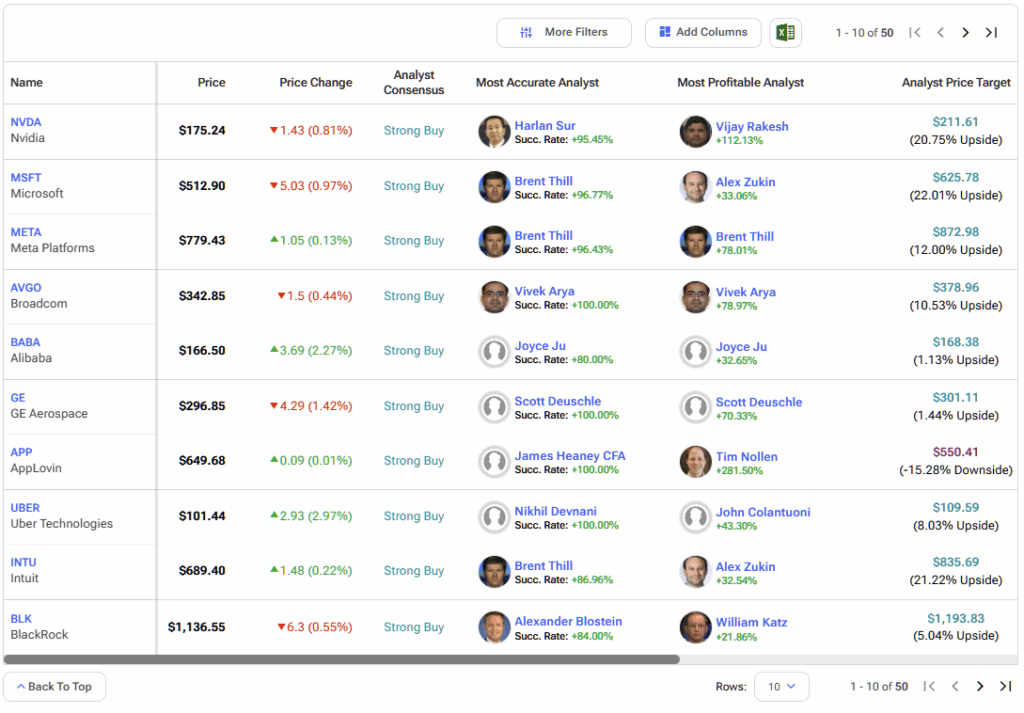Click the Name column header
The image size is (1024, 713).
(27, 82)
